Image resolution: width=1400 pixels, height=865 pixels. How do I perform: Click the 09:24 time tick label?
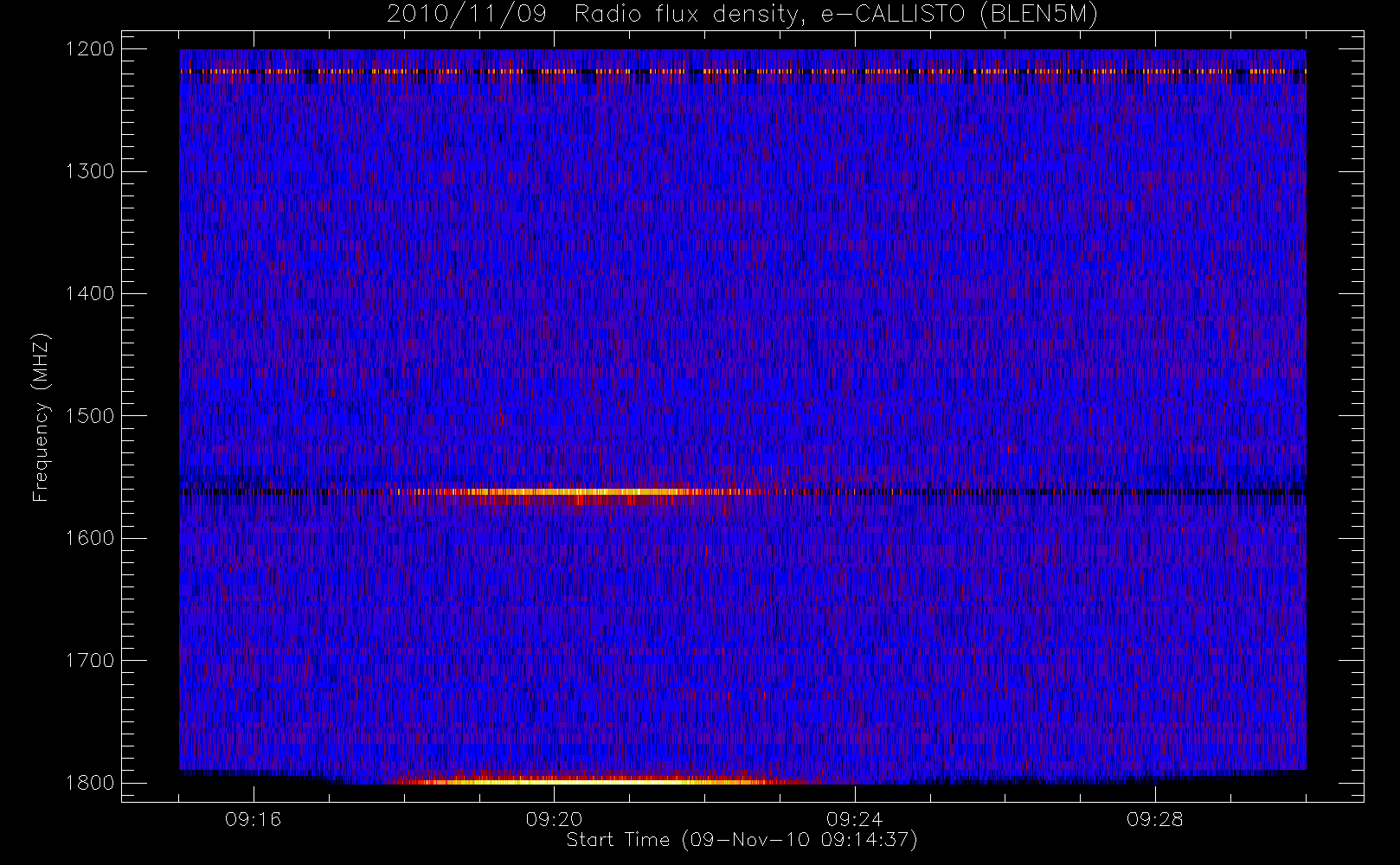point(854,819)
